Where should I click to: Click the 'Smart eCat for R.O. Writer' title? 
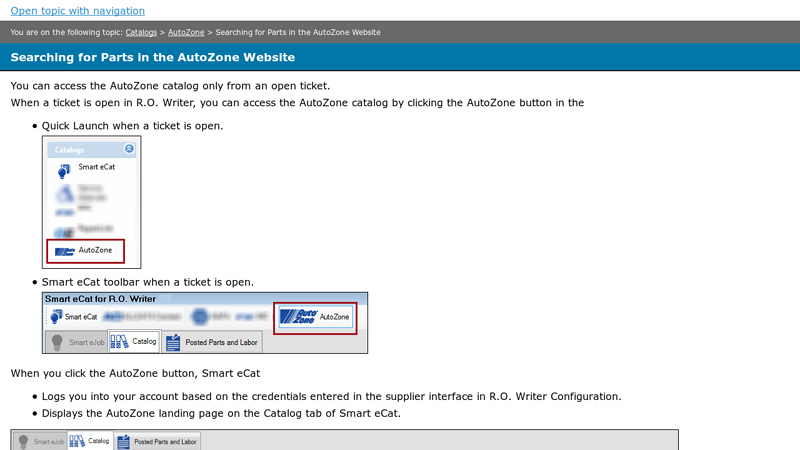pyautogui.click(x=100, y=298)
